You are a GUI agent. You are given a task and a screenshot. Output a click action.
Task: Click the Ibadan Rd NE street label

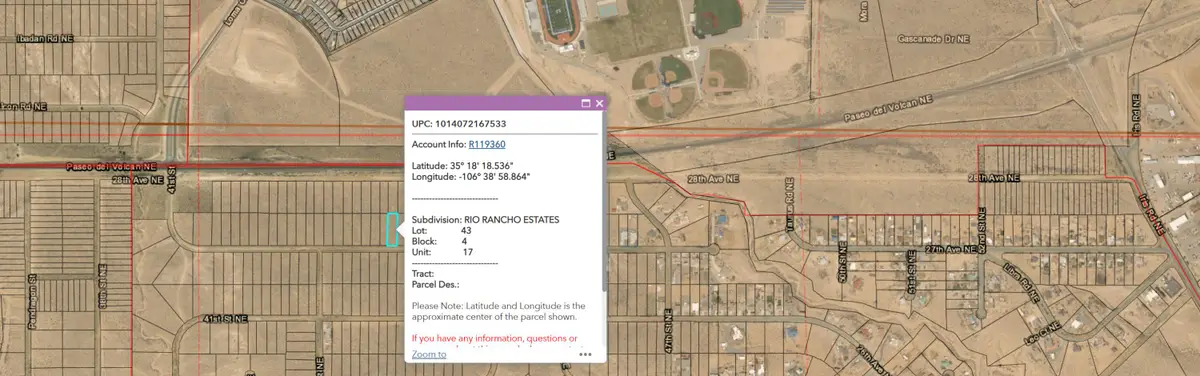pos(44,38)
